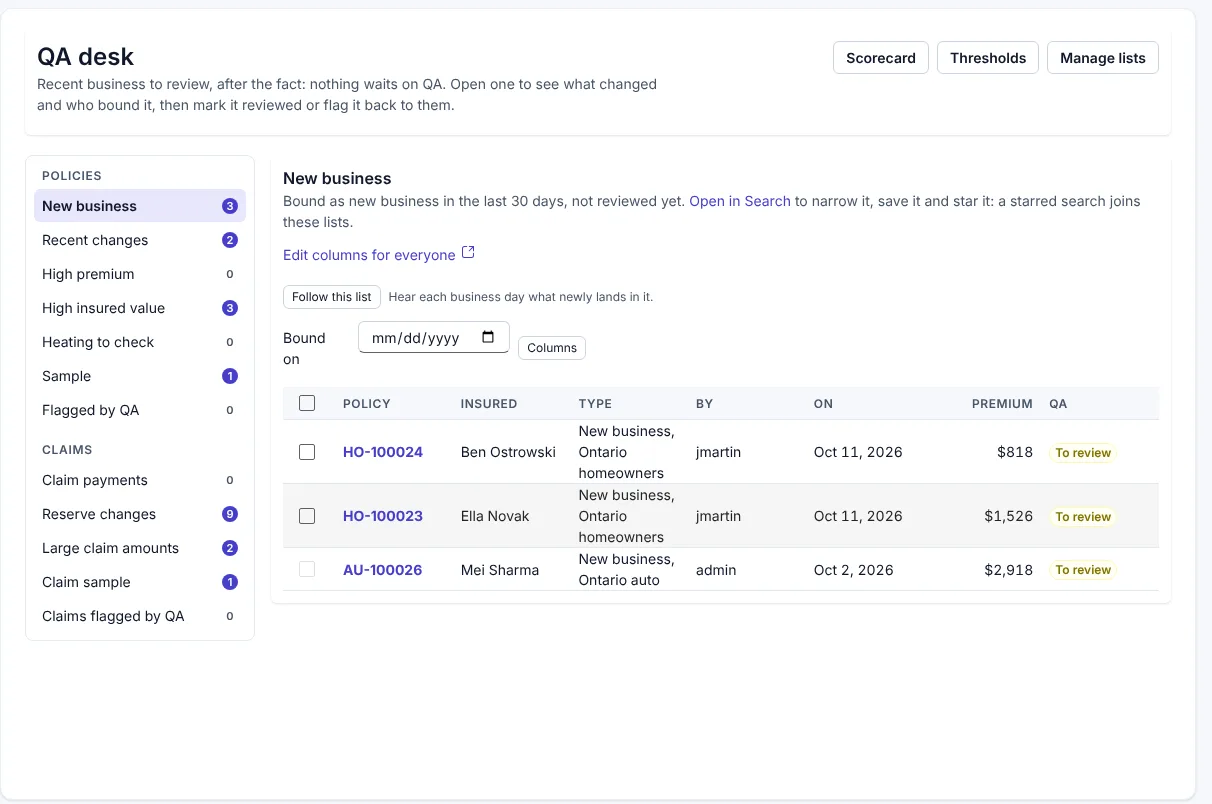Viewport: 1212px width, 804px height.
Task: Open policy AU-100026
Action: [x=382, y=570]
